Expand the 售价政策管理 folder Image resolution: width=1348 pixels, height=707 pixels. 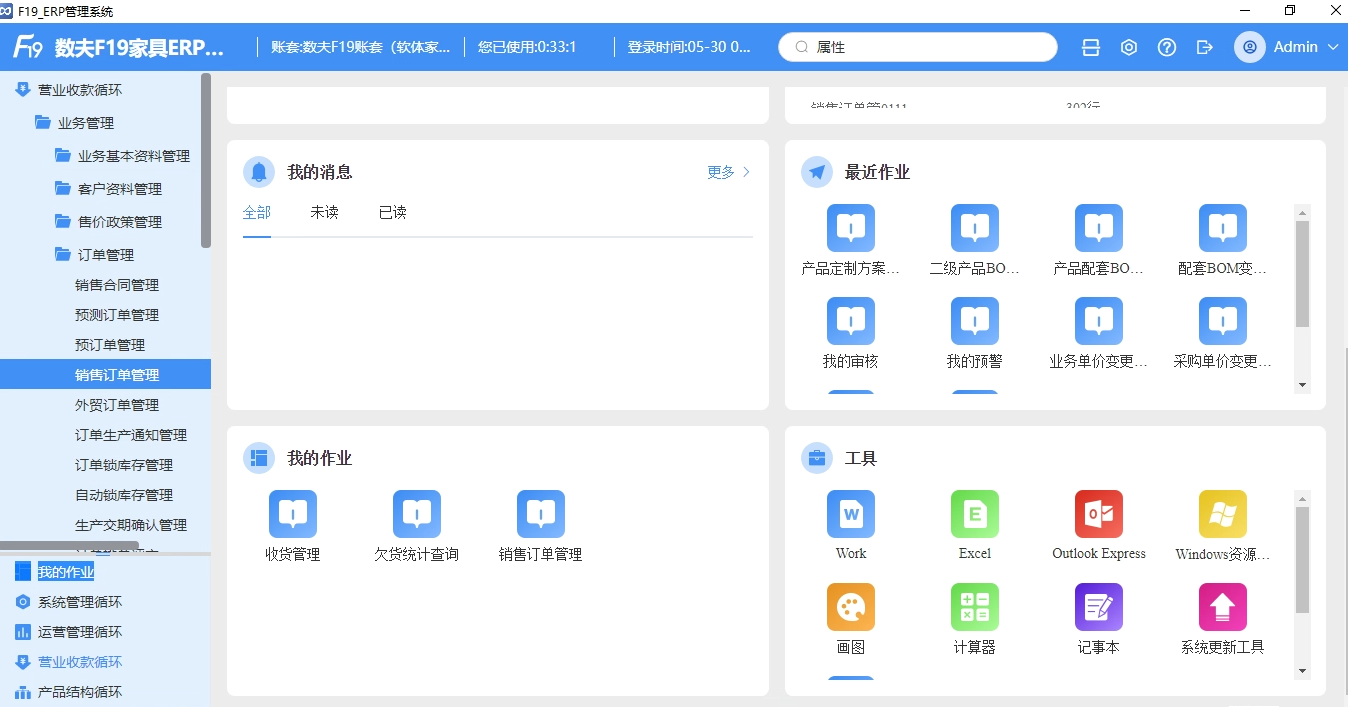click(108, 222)
